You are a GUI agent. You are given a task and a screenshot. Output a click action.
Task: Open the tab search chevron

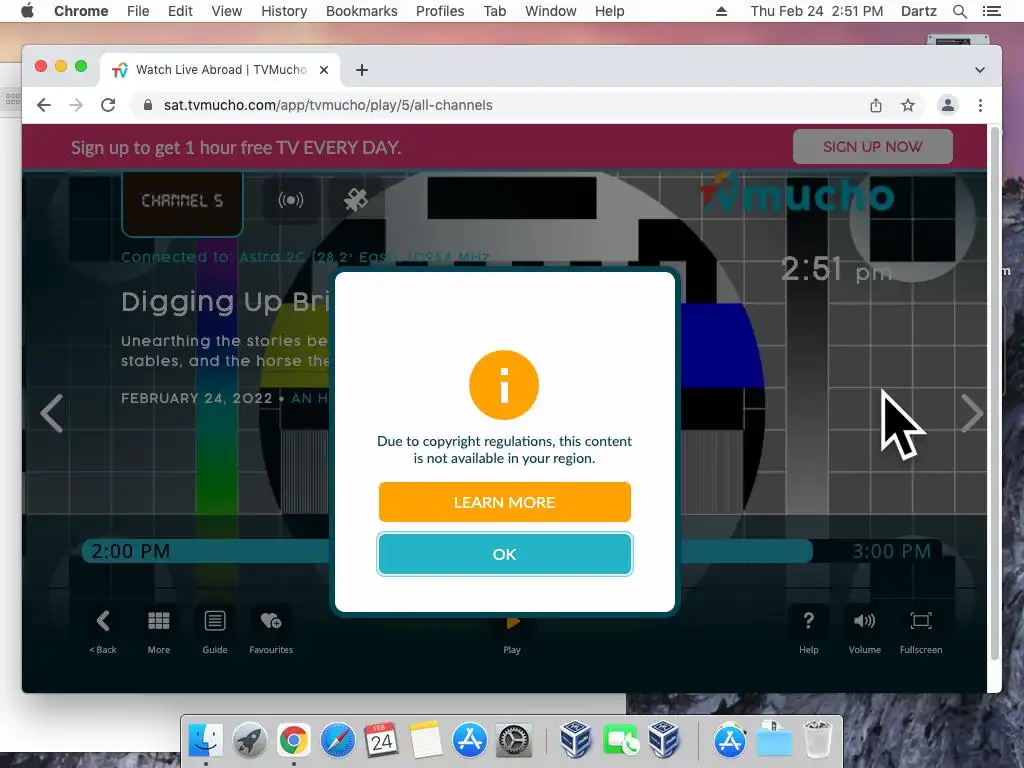[x=980, y=70]
